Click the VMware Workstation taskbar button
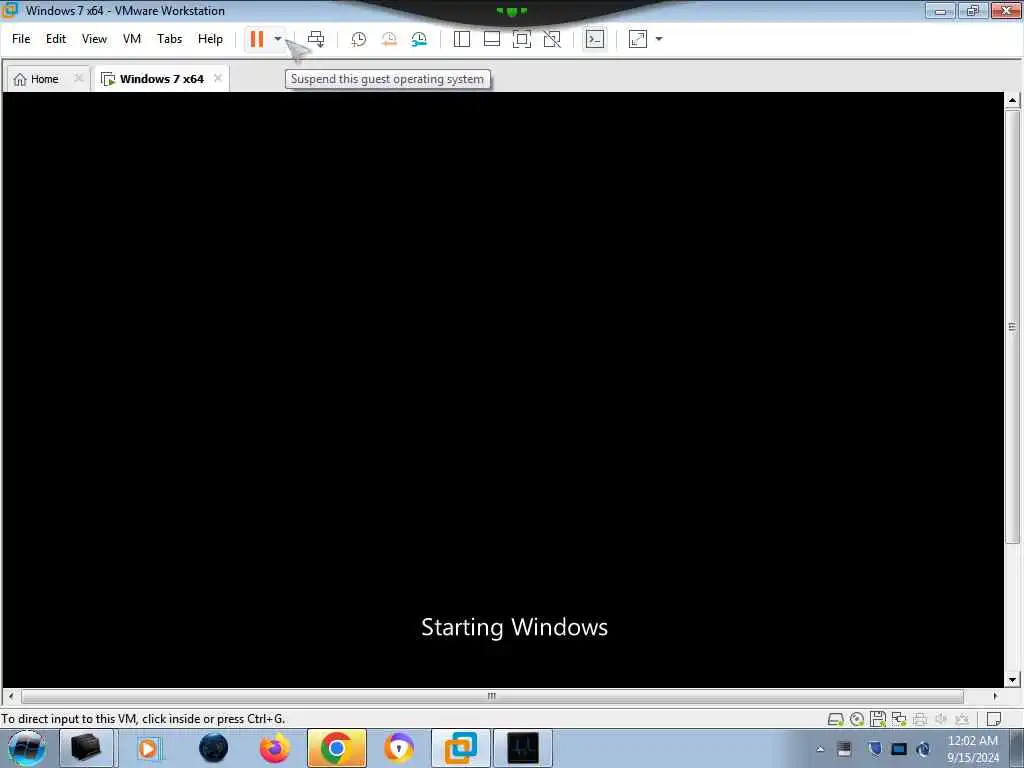 point(461,748)
